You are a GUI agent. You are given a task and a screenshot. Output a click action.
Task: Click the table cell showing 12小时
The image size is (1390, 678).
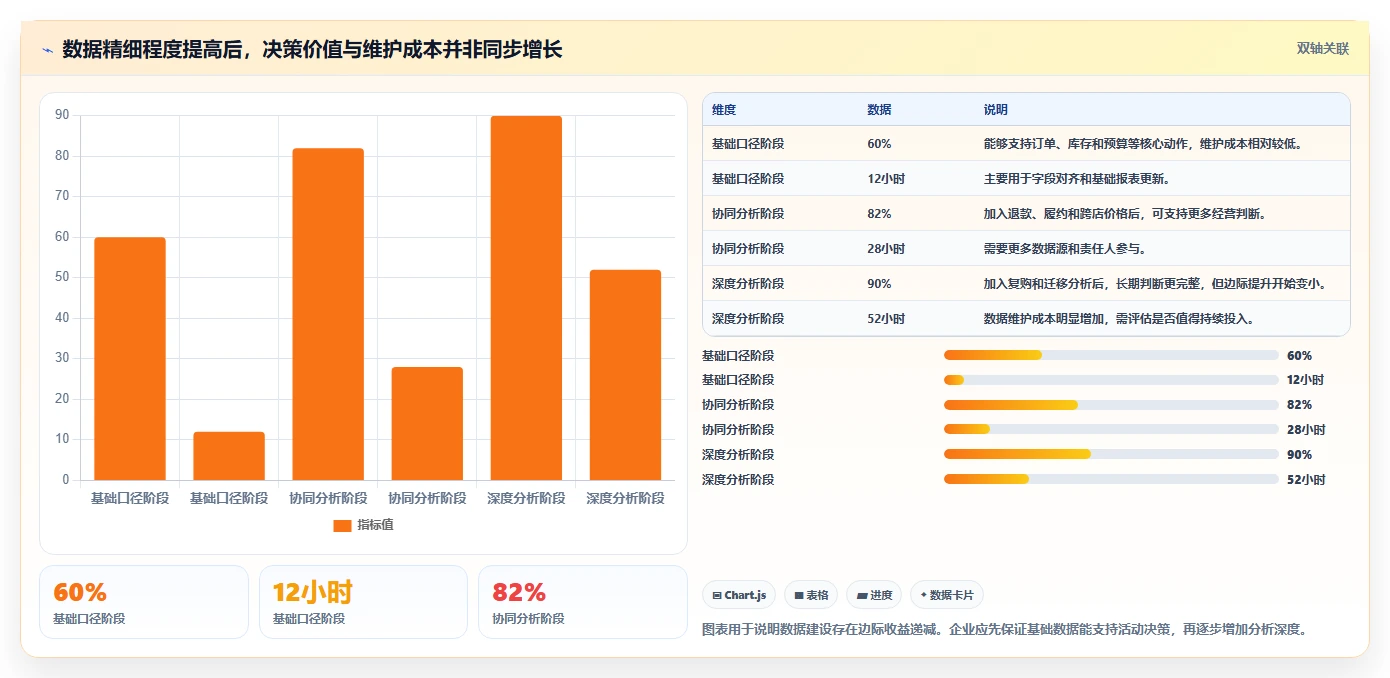pos(886,179)
